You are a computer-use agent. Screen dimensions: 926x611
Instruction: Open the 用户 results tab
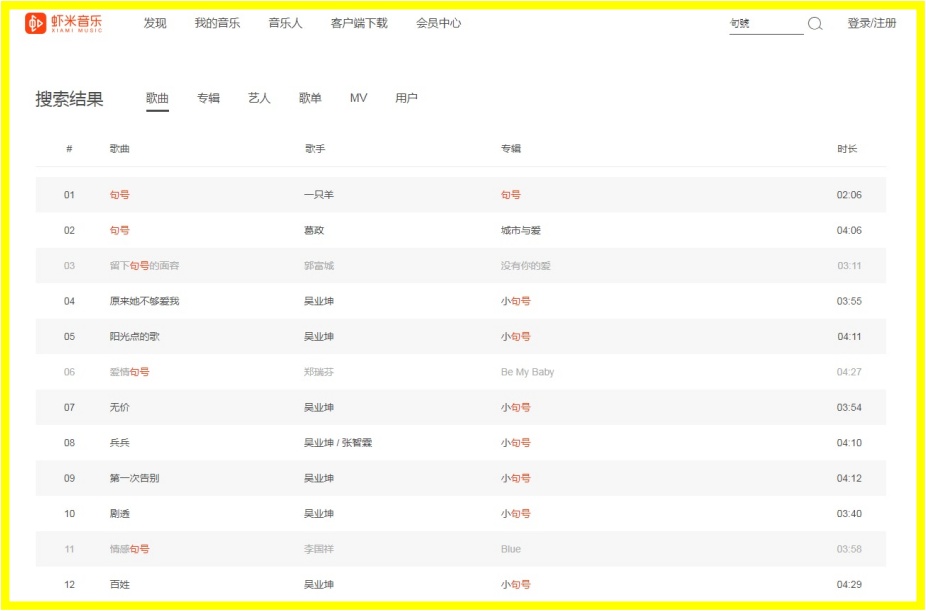406,98
